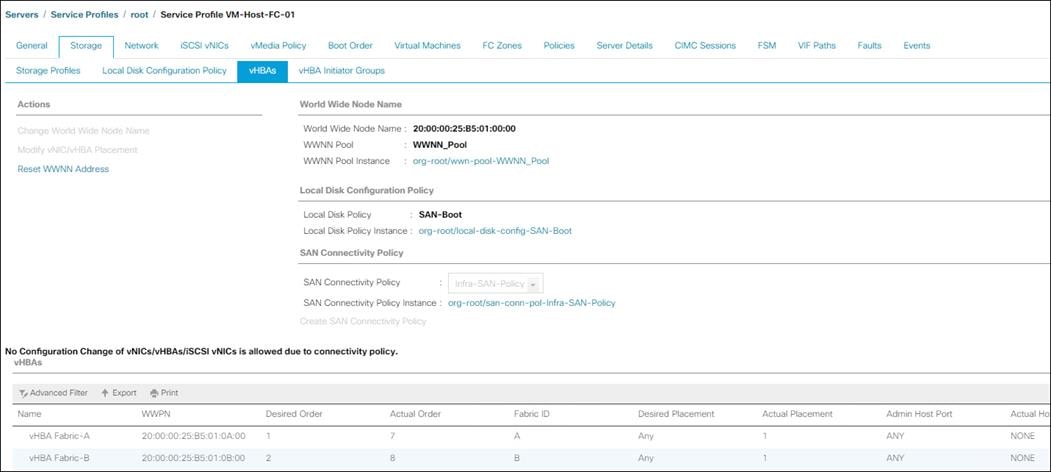Click Service Profiles in the breadcrumb
This screenshot has width=1051, height=472.
pyautogui.click(x=84, y=14)
